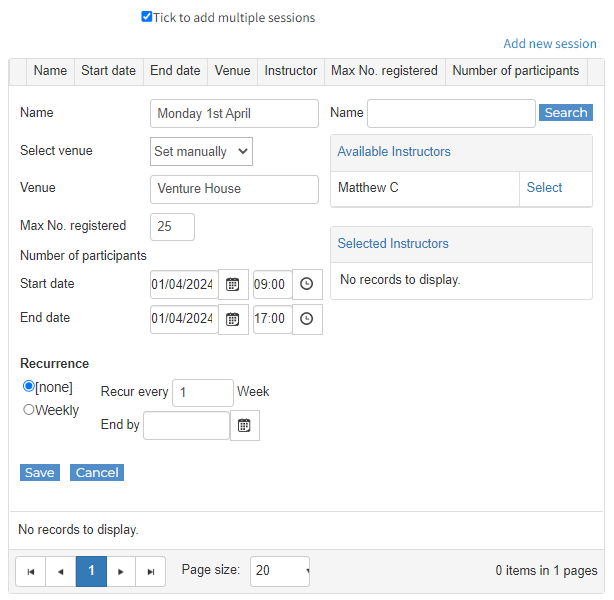Viewport: 614px width, 600px height.
Task: Go to the first page
Action: pos(31,572)
